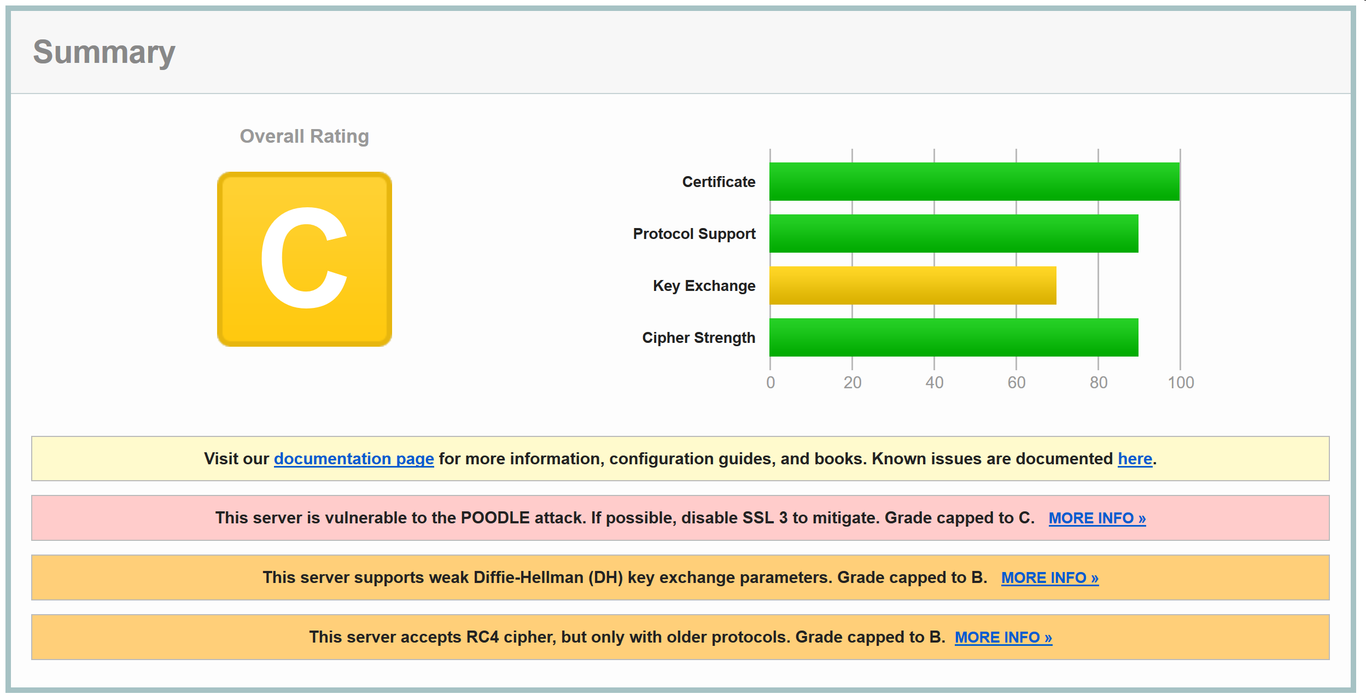Click the Certificate chart label
Image resolution: width=1366 pixels, height=700 pixels.
click(x=719, y=182)
